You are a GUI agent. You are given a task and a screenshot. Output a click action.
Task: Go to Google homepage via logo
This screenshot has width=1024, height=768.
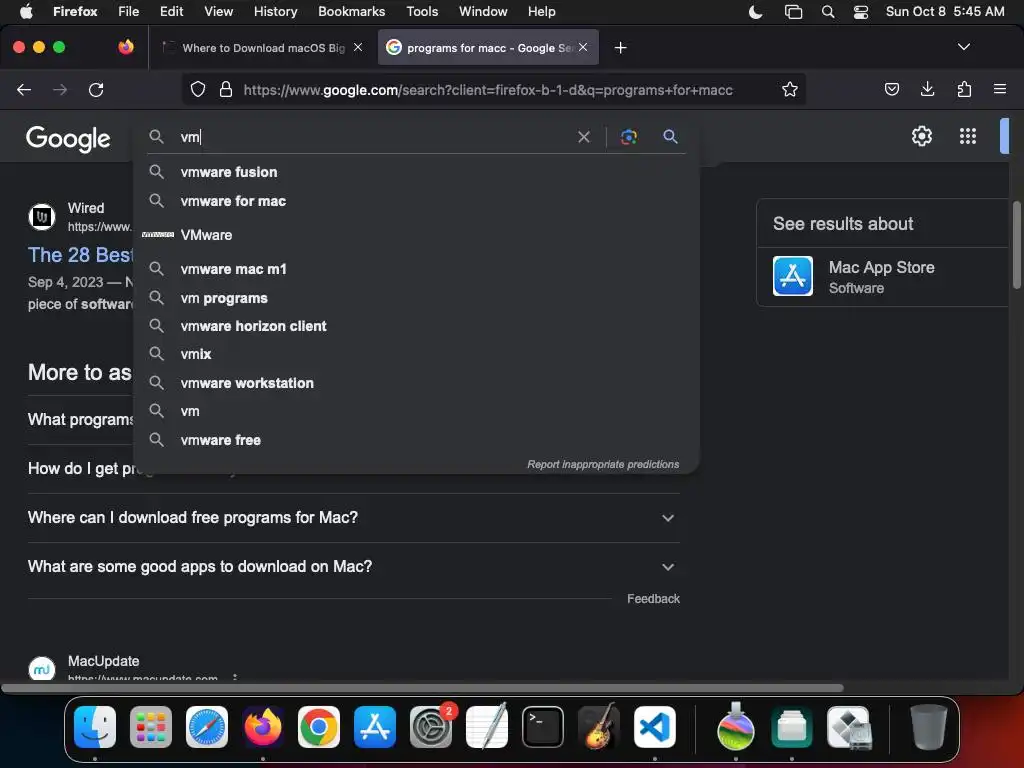(68, 138)
